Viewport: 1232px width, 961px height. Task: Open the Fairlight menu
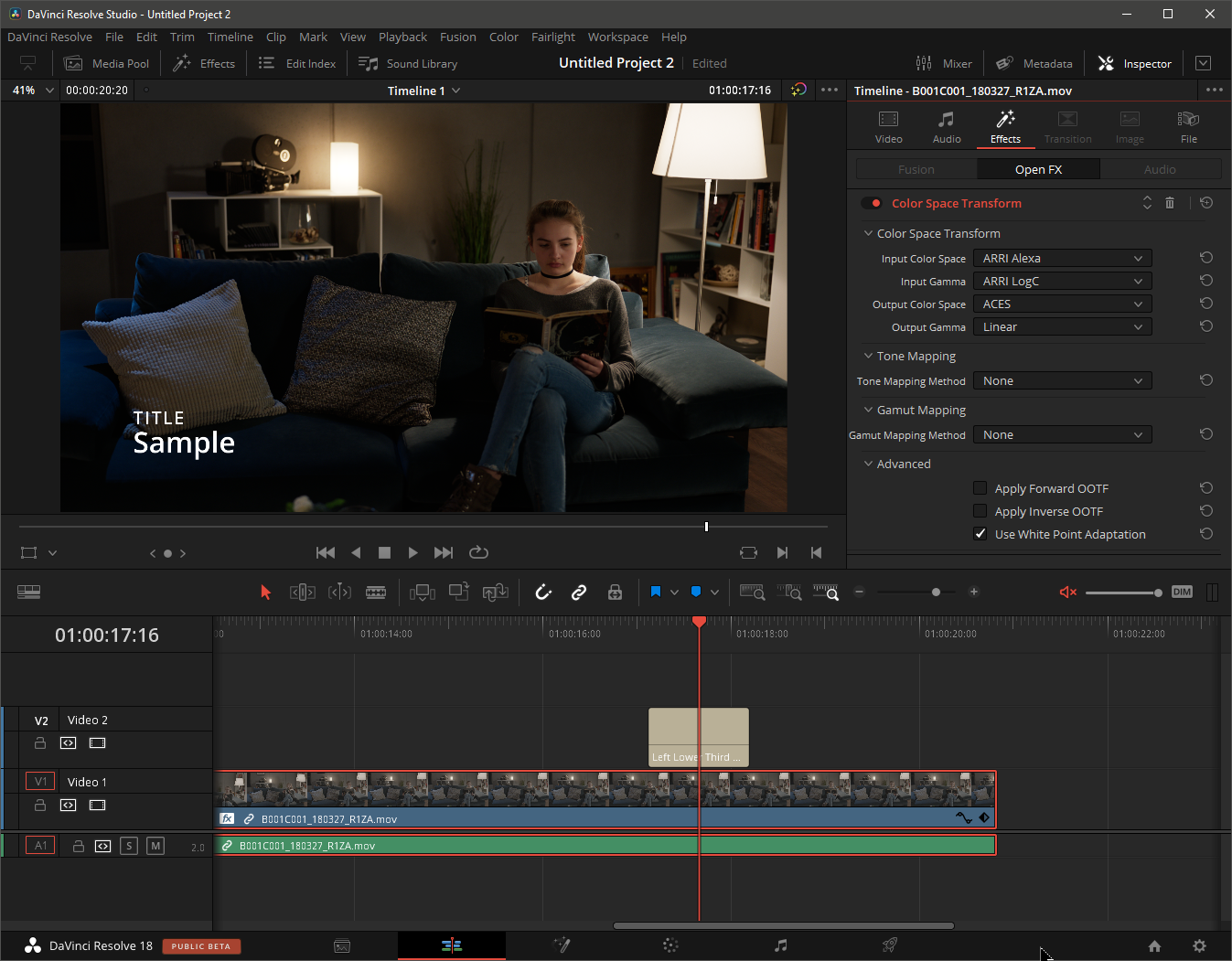[553, 37]
